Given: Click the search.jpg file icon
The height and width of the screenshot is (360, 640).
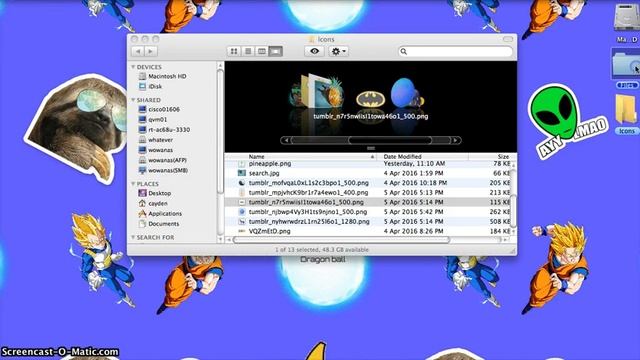Looking at the screenshot, I should point(242,173).
